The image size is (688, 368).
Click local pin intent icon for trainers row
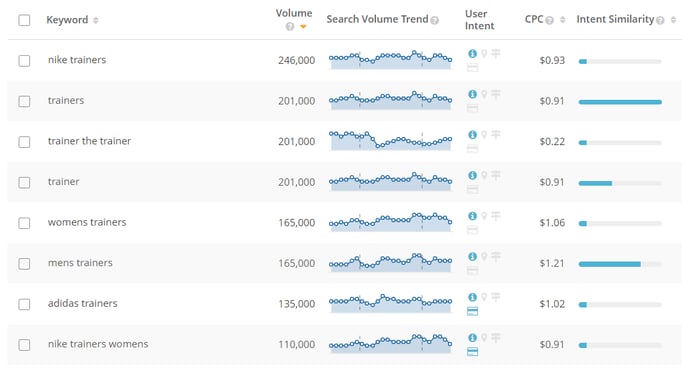click(484, 94)
